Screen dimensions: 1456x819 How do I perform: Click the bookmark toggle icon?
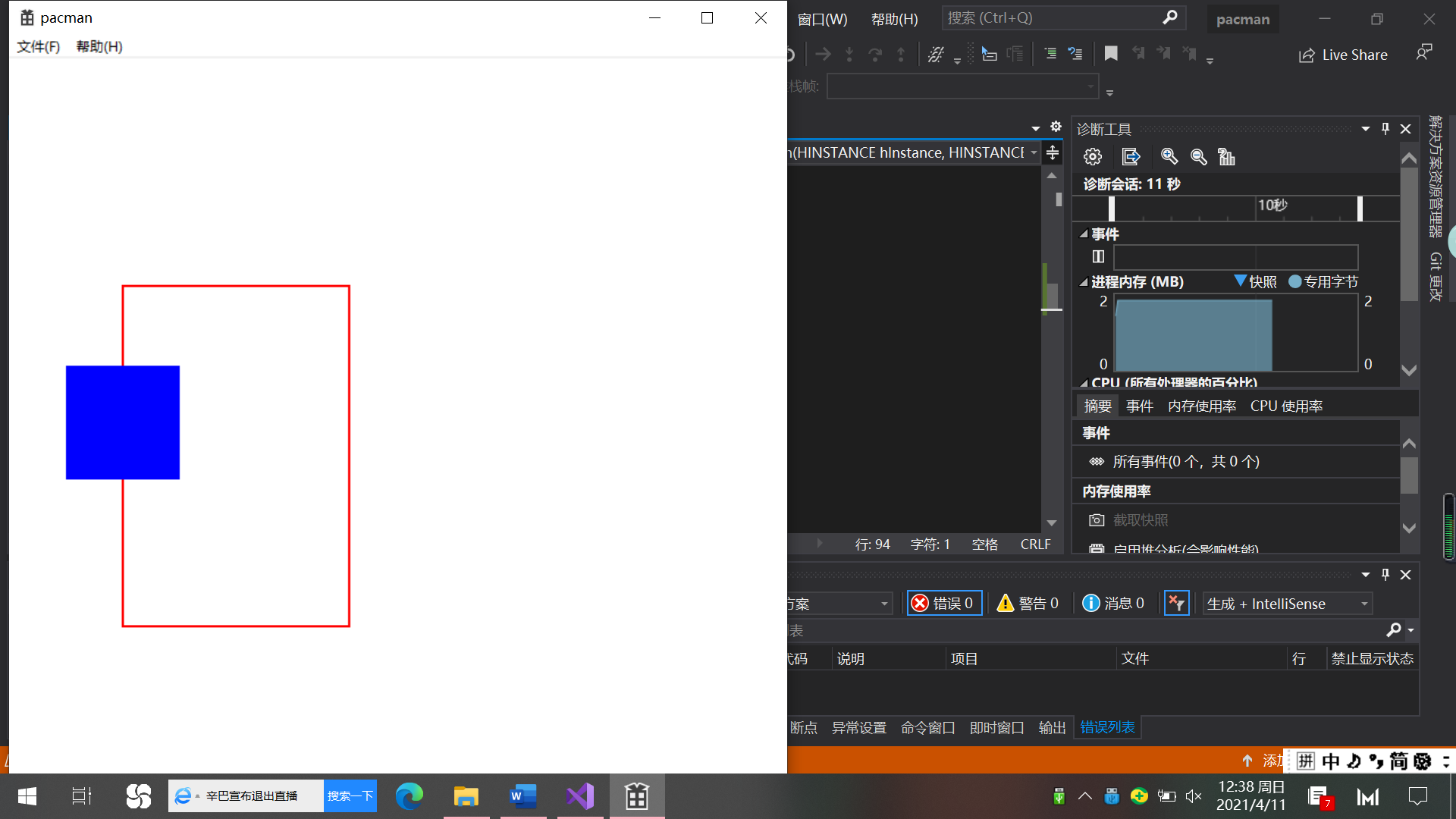click(1111, 54)
